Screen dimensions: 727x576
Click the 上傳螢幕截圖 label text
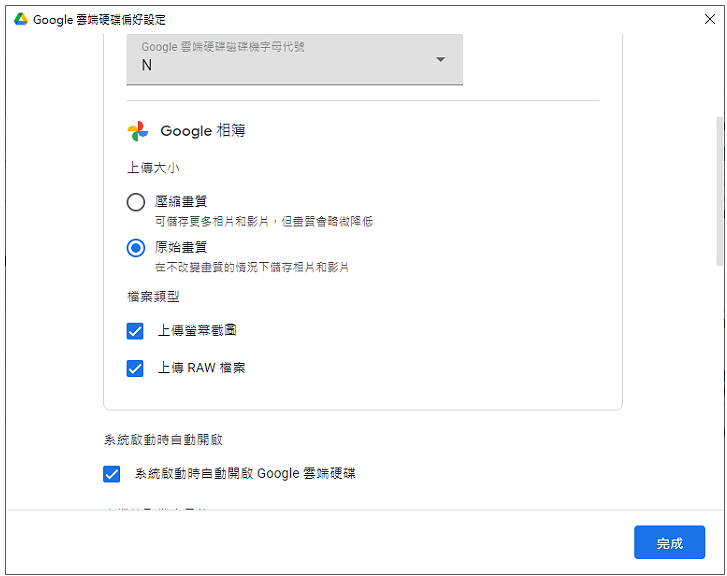click(x=198, y=331)
